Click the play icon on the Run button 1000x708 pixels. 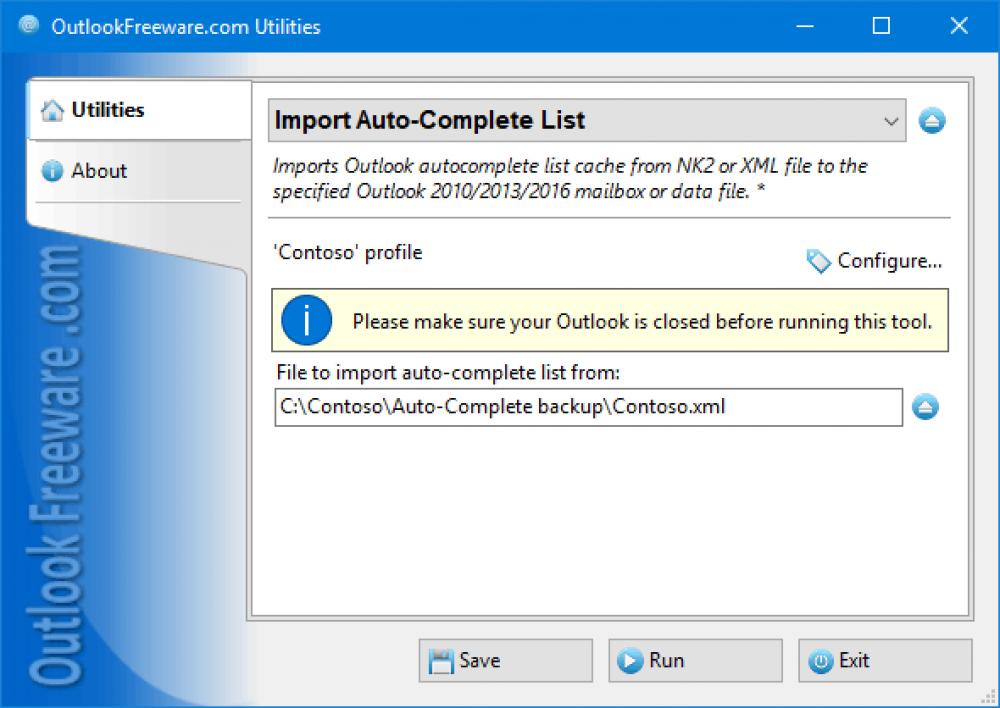pyautogui.click(x=630, y=660)
